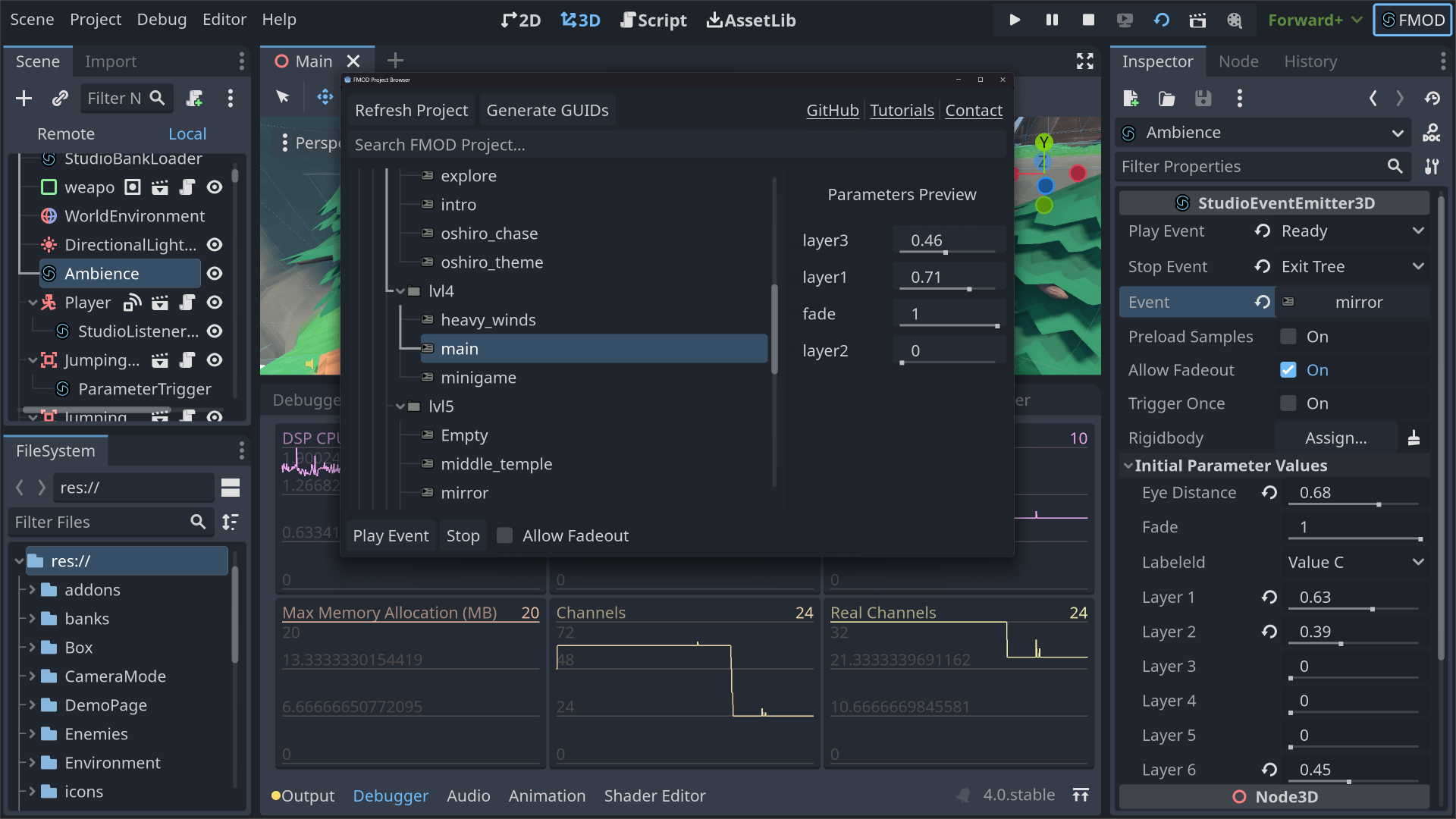
Task: Open the Play Event dropdown set to Ready
Action: pyautogui.click(x=1352, y=231)
